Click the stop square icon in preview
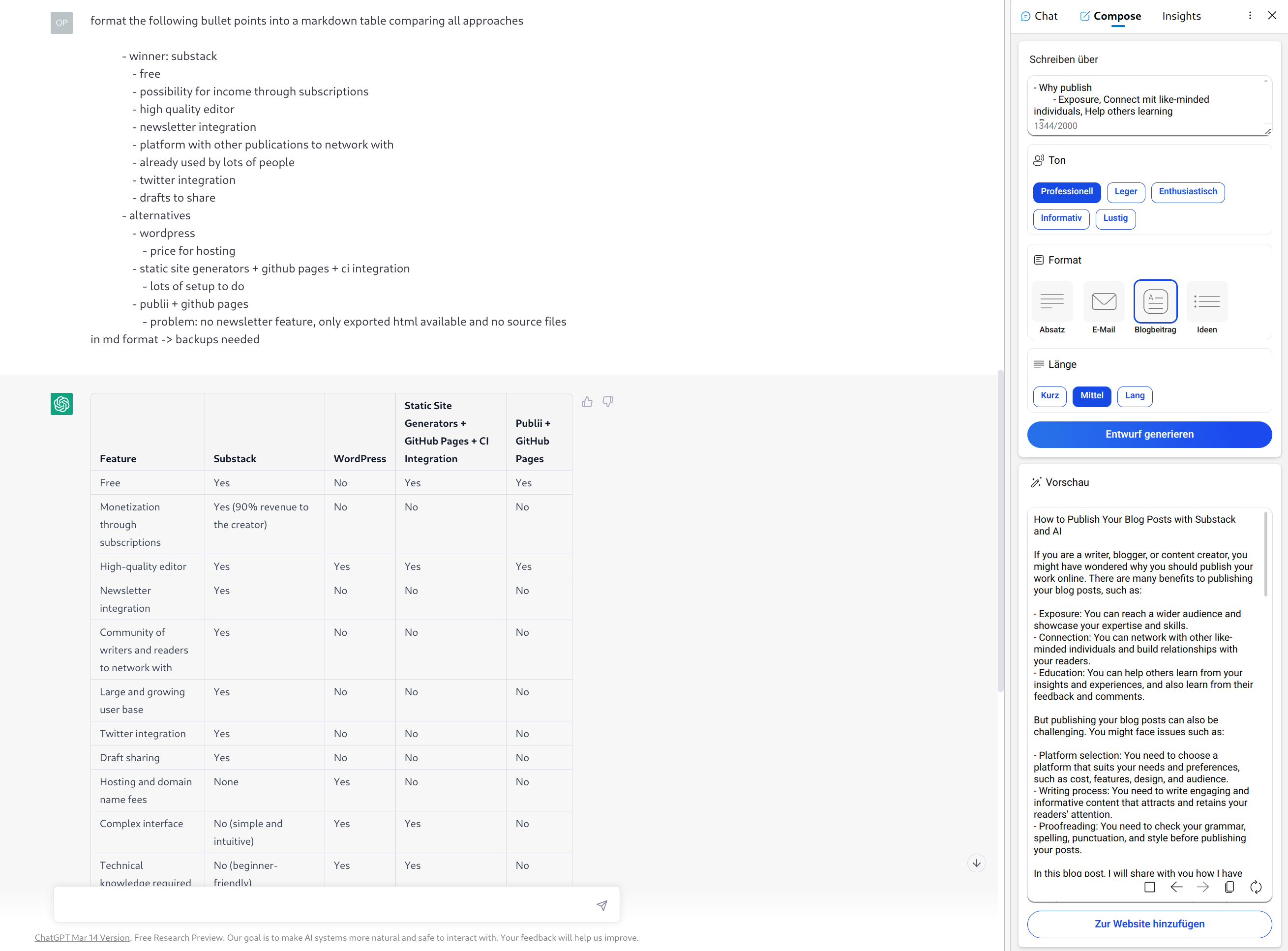Viewport: 1288px width, 951px height. pos(1149,887)
